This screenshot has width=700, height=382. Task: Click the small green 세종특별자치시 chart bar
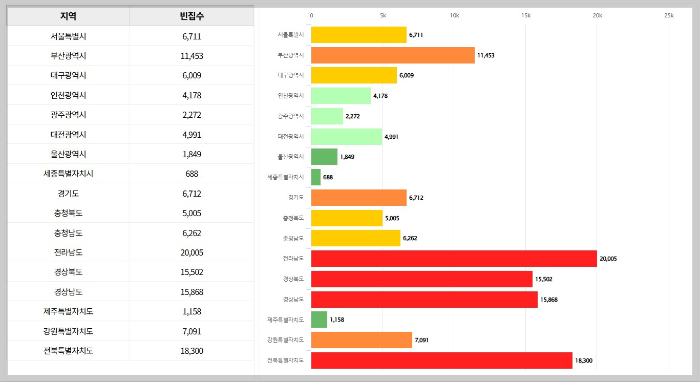[316, 177]
